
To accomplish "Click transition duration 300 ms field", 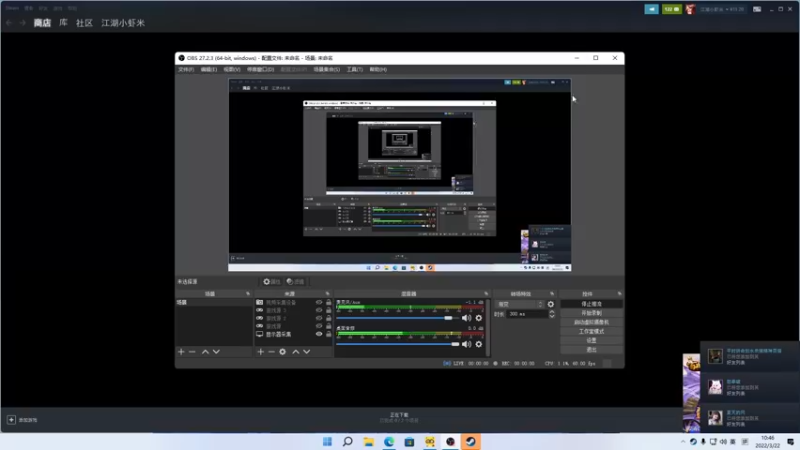I will 527,314.
